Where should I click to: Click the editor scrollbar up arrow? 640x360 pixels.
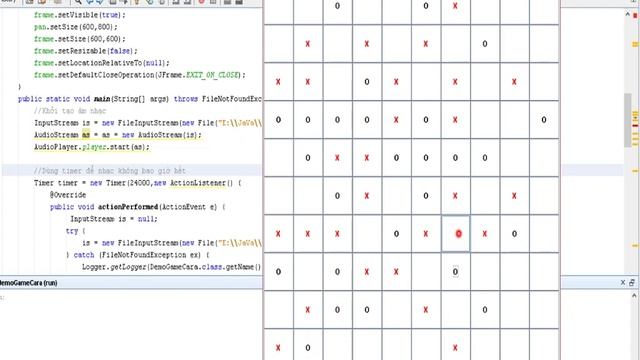click(627, 14)
